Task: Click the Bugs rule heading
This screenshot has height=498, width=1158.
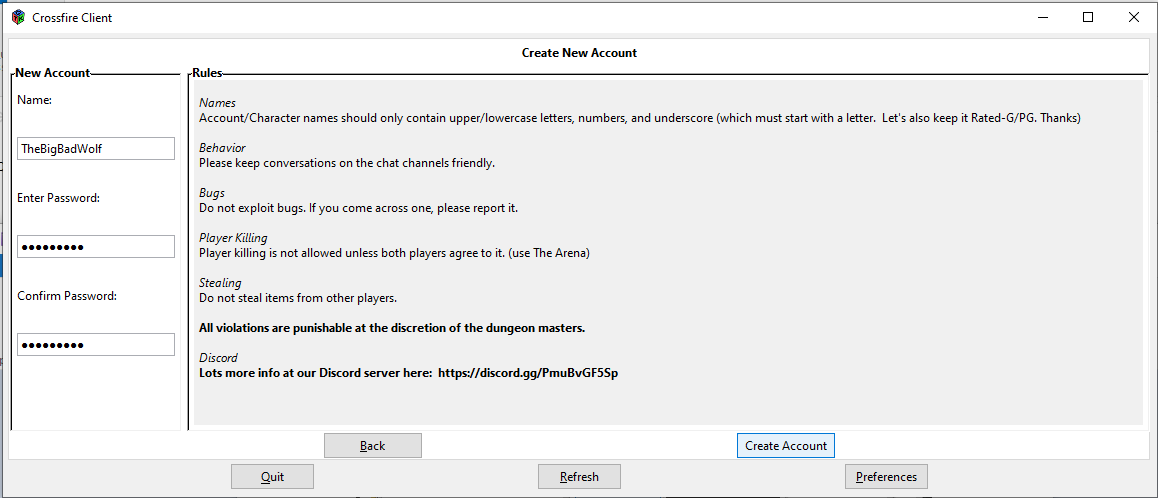Action: (212, 193)
